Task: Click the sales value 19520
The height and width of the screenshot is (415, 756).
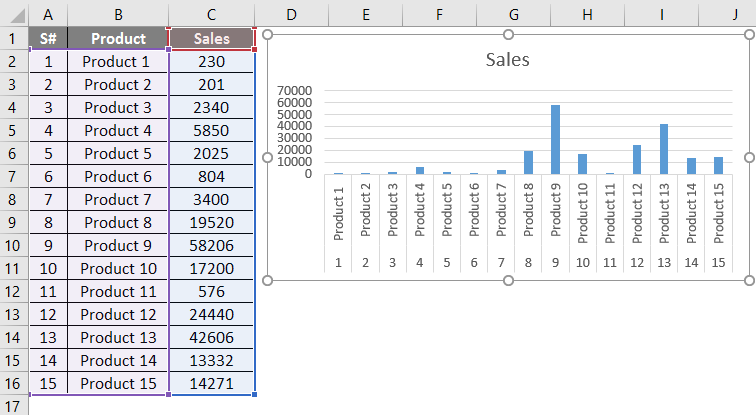Action: (x=211, y=223)
